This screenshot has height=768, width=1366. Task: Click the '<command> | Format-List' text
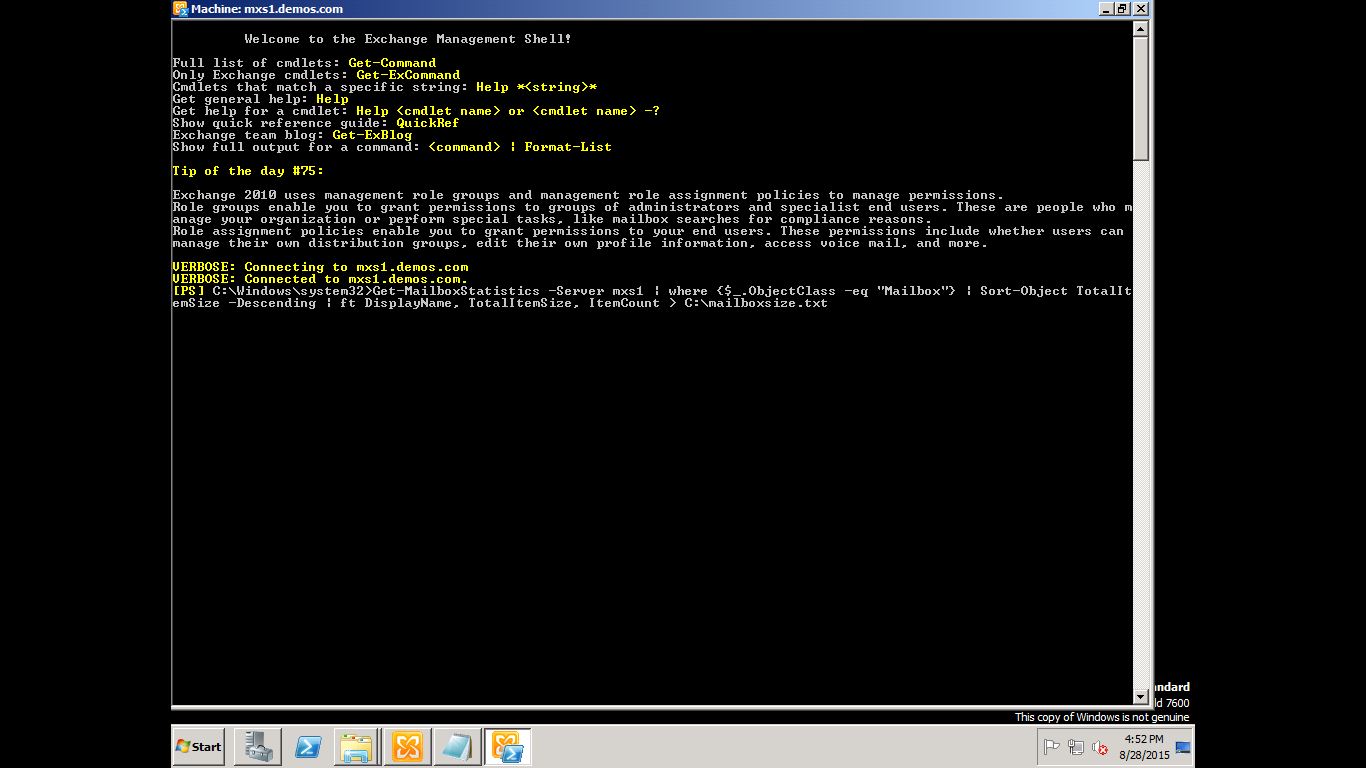coord(520,147)
